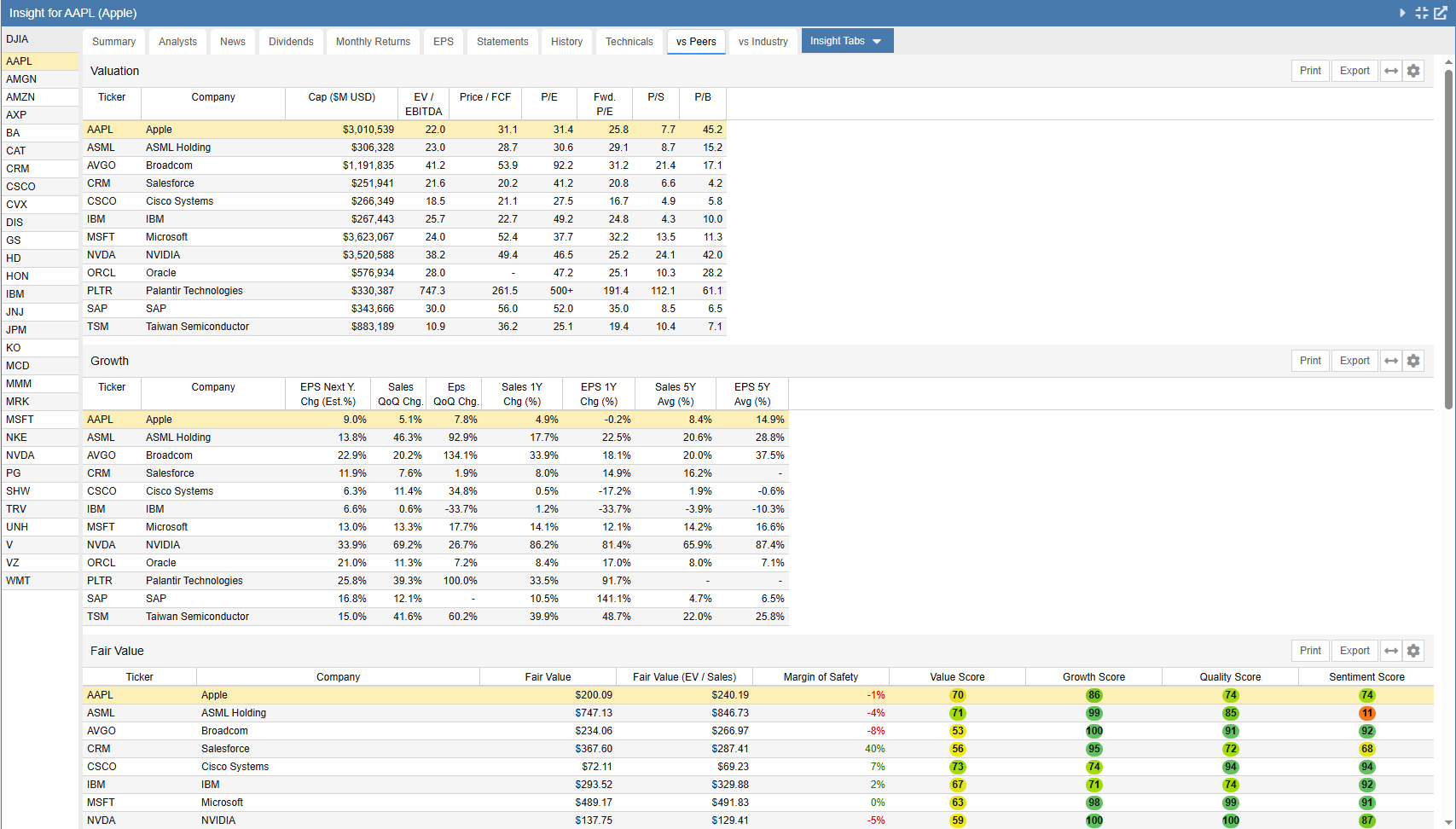The width and height of the screenshot is (1456, 829).
Task: Select NKE in the left ticker list
Action: 40,438
